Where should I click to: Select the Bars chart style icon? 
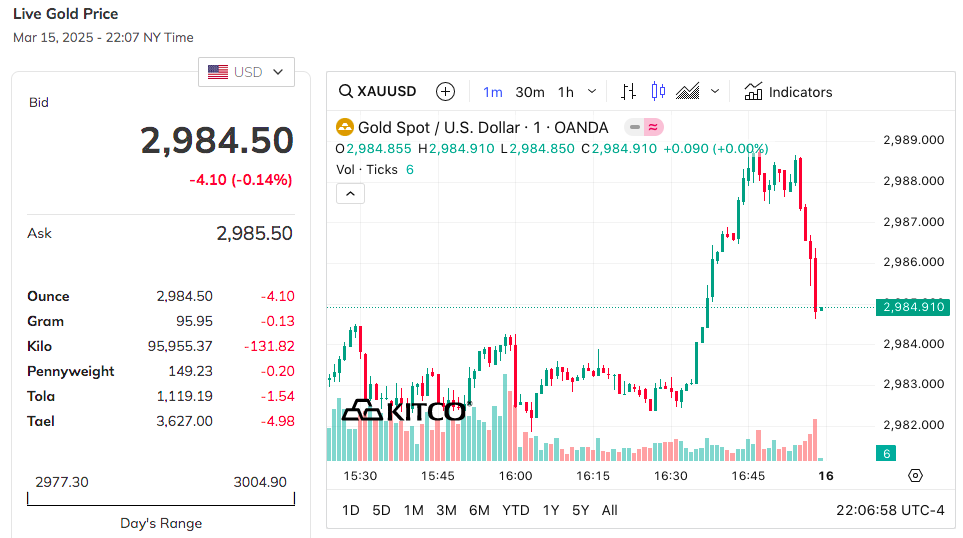coord(628,92)
